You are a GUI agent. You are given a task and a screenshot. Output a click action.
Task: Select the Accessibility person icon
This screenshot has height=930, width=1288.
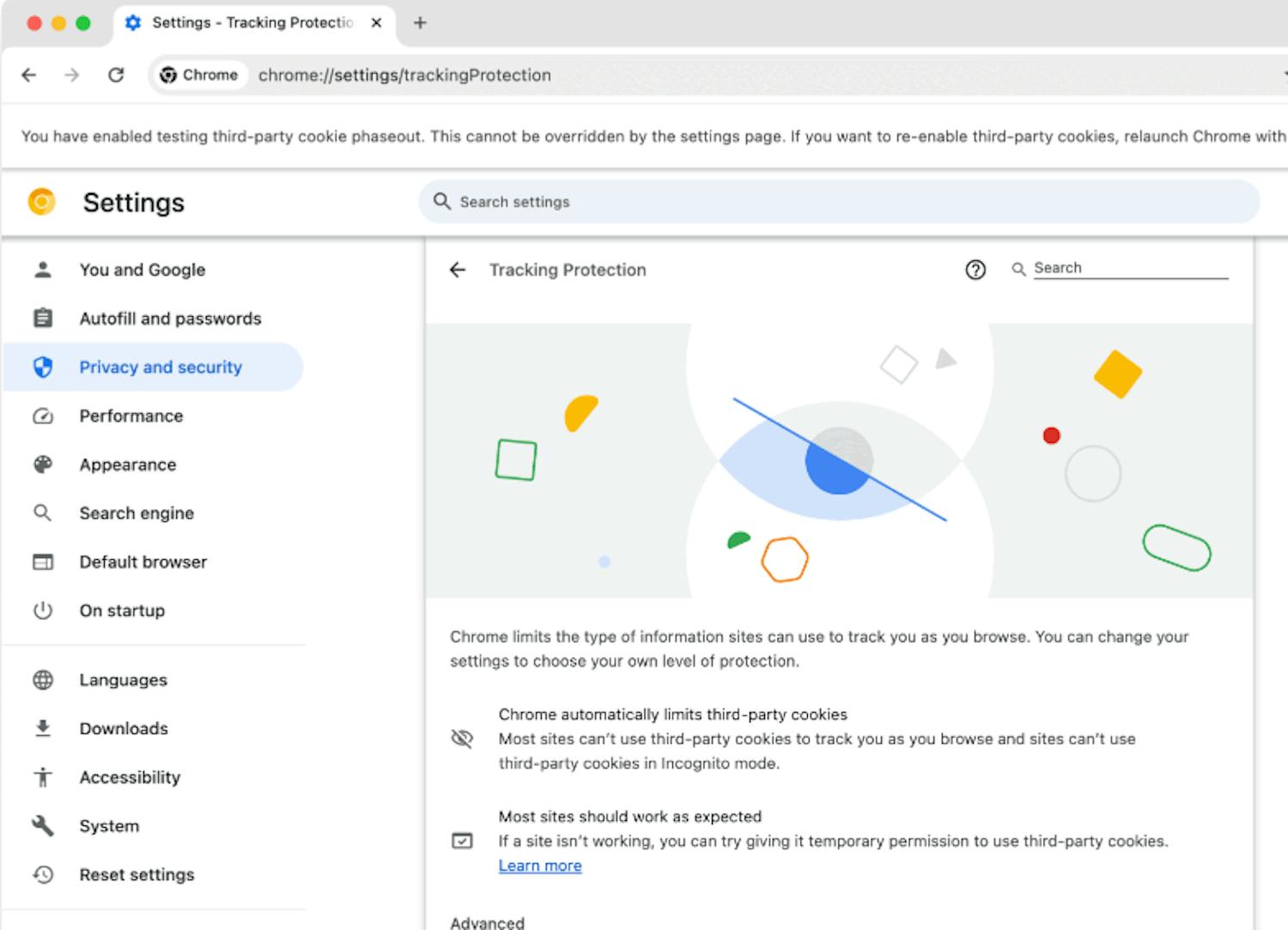(x=43, y=777)
